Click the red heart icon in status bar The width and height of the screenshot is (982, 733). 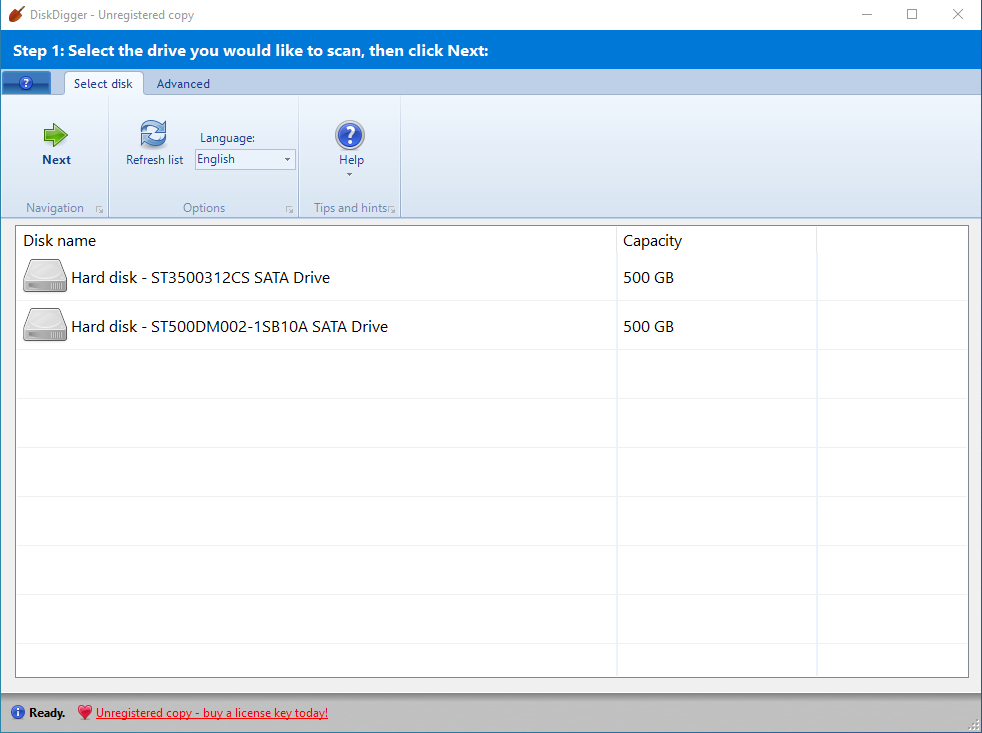(85, 712)
